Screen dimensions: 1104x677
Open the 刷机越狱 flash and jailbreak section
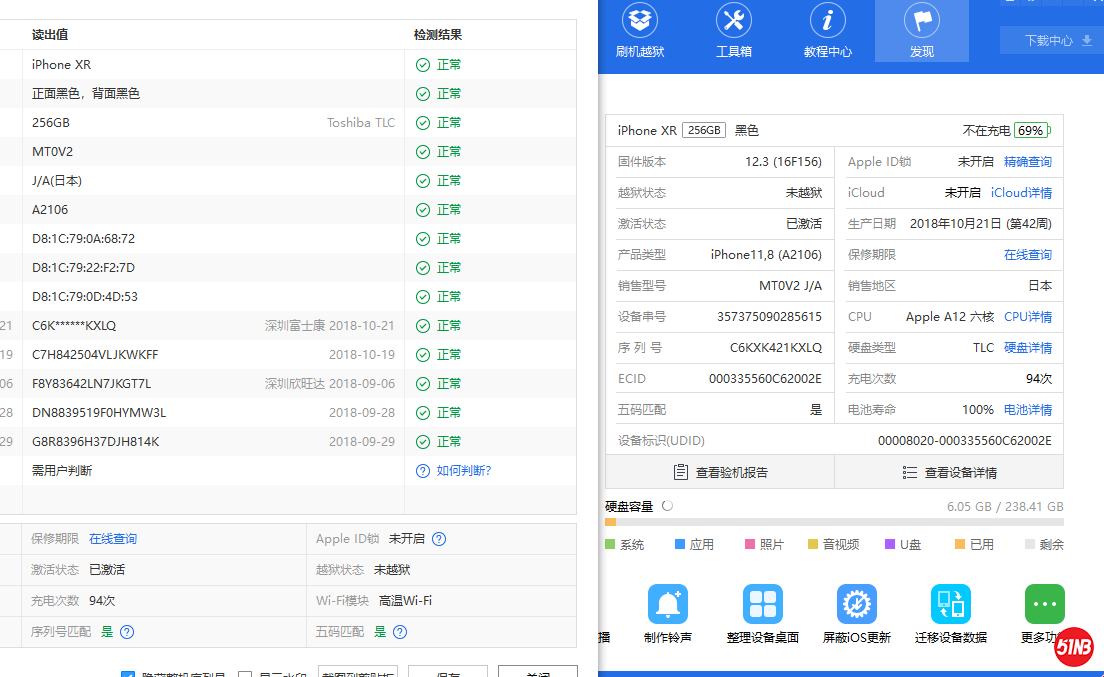[x=639, y=30]
